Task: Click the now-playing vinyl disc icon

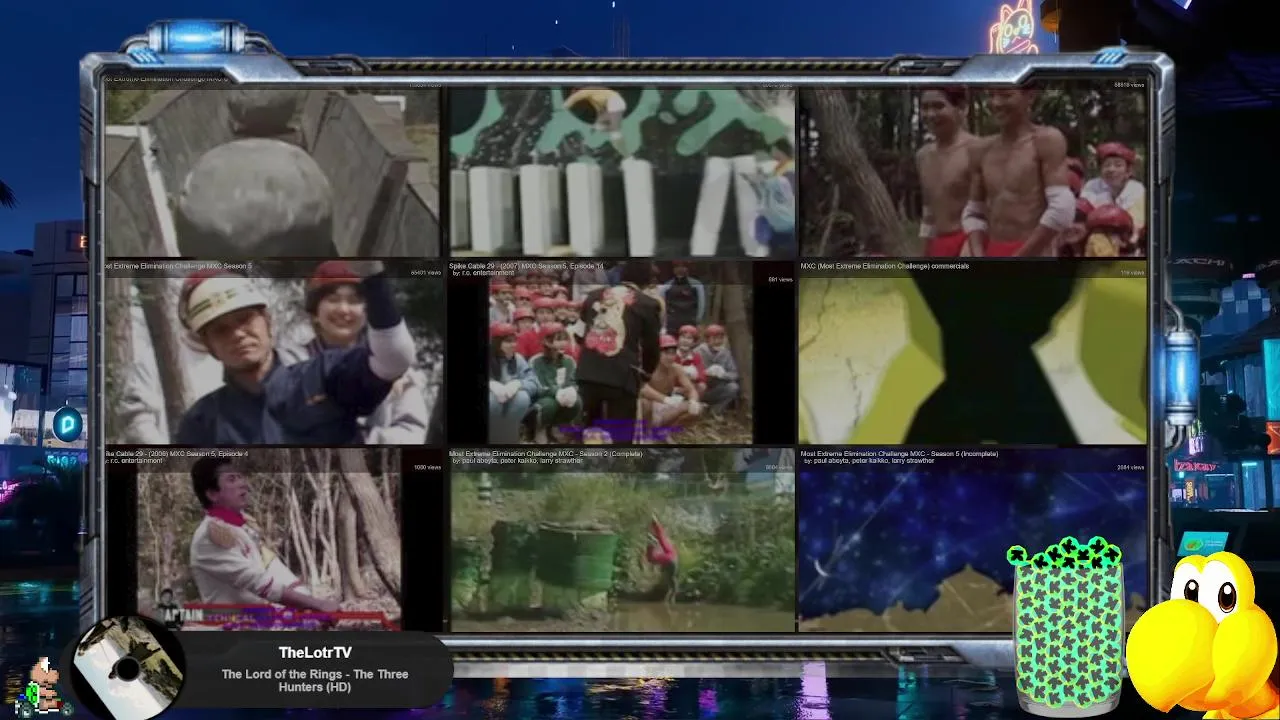Action: pyautogui.click(x=128, y=668)
